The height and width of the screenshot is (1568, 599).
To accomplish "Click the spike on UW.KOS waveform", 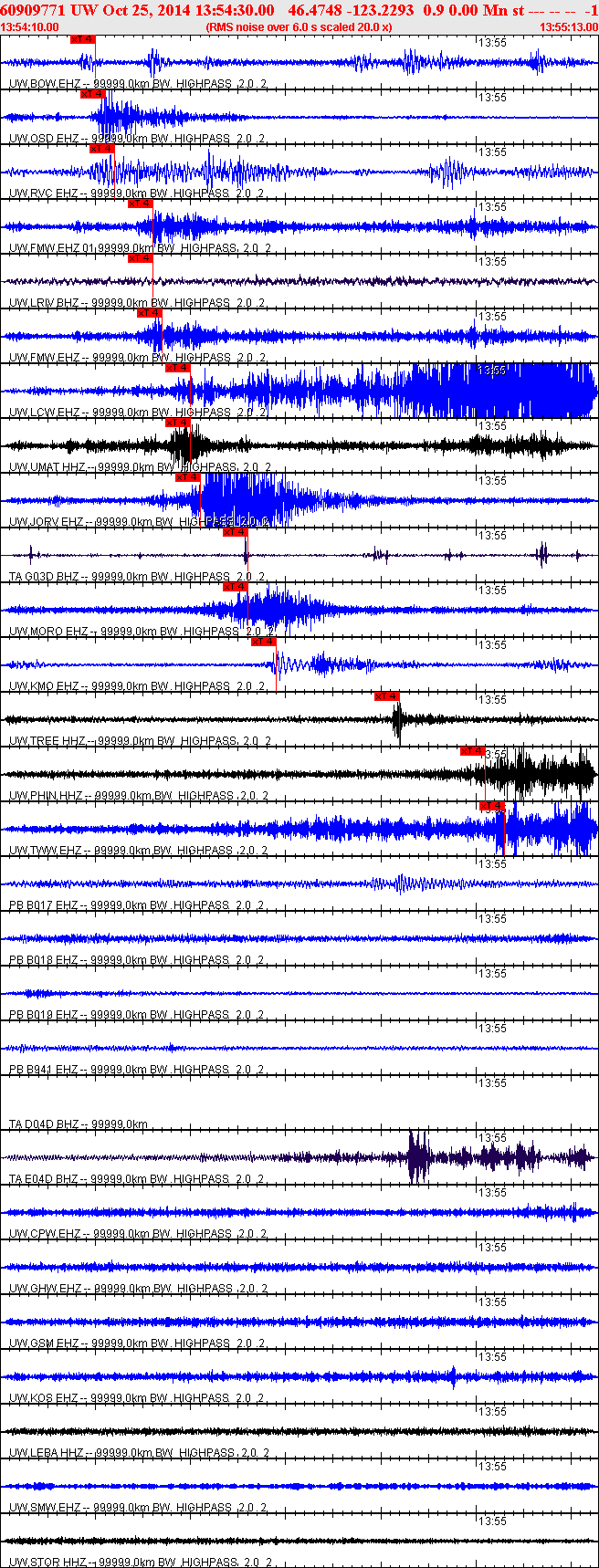I will [x=454, y=1376].
